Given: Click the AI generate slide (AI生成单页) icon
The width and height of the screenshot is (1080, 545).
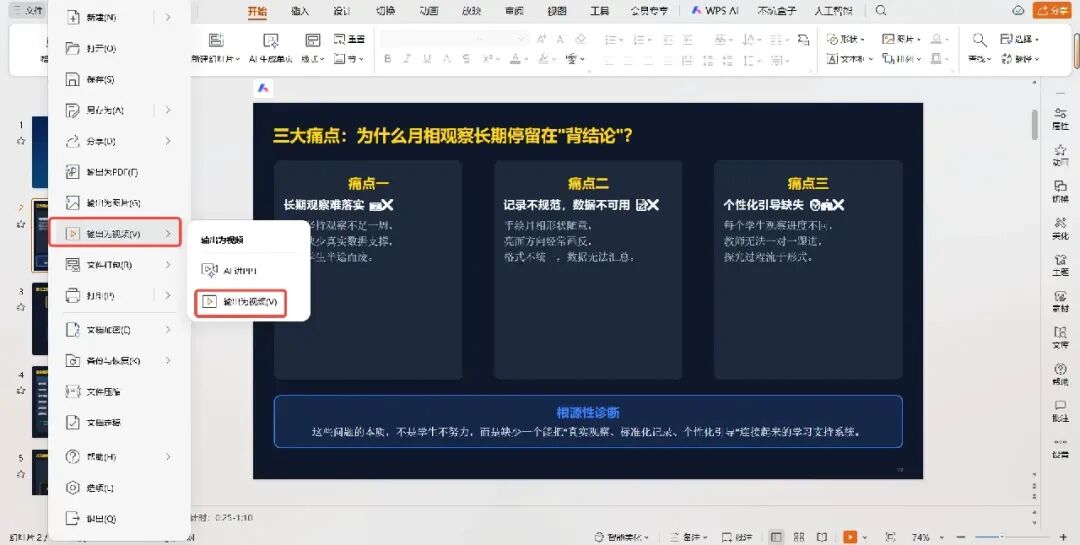Looking at the screenshot, I should tap(271, 40).
